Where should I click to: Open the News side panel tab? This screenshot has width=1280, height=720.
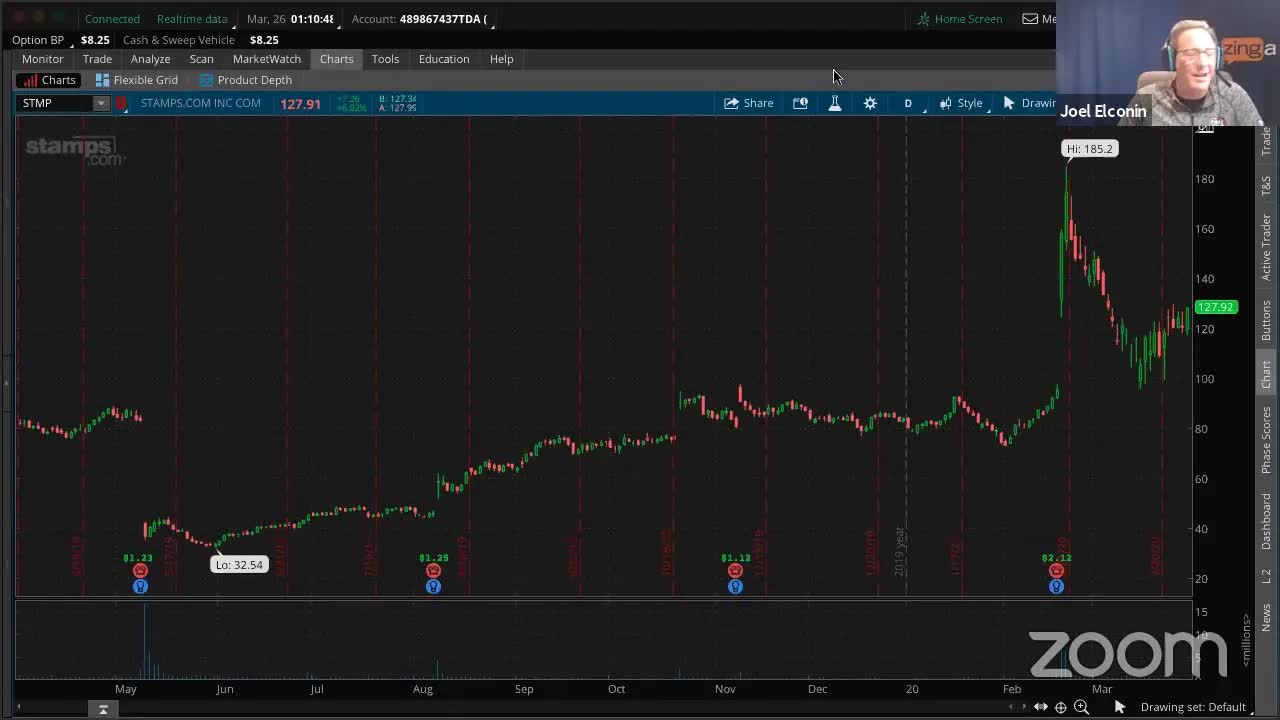point(1266,617)
